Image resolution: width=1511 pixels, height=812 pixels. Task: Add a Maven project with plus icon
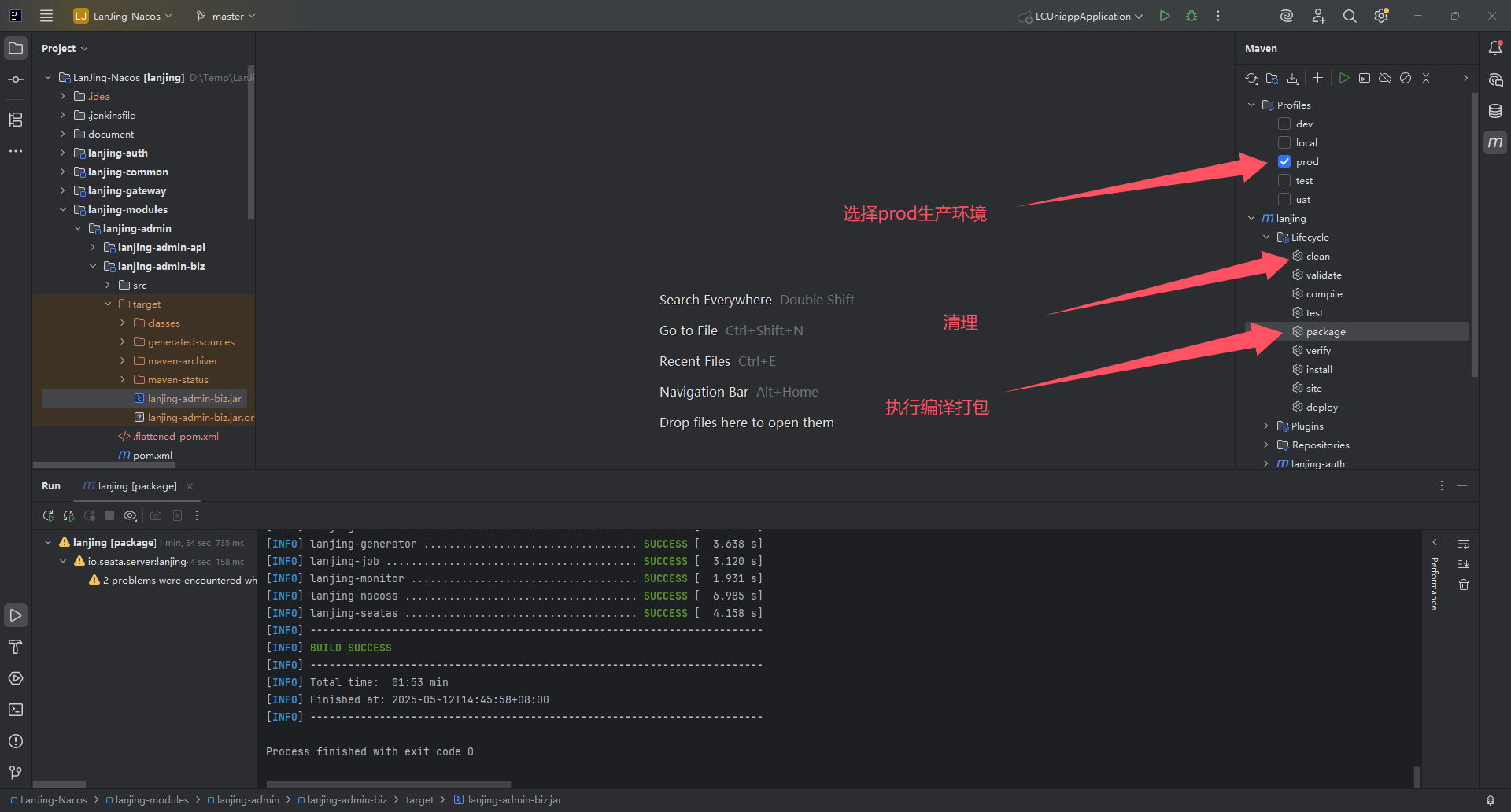[1317, 78]
